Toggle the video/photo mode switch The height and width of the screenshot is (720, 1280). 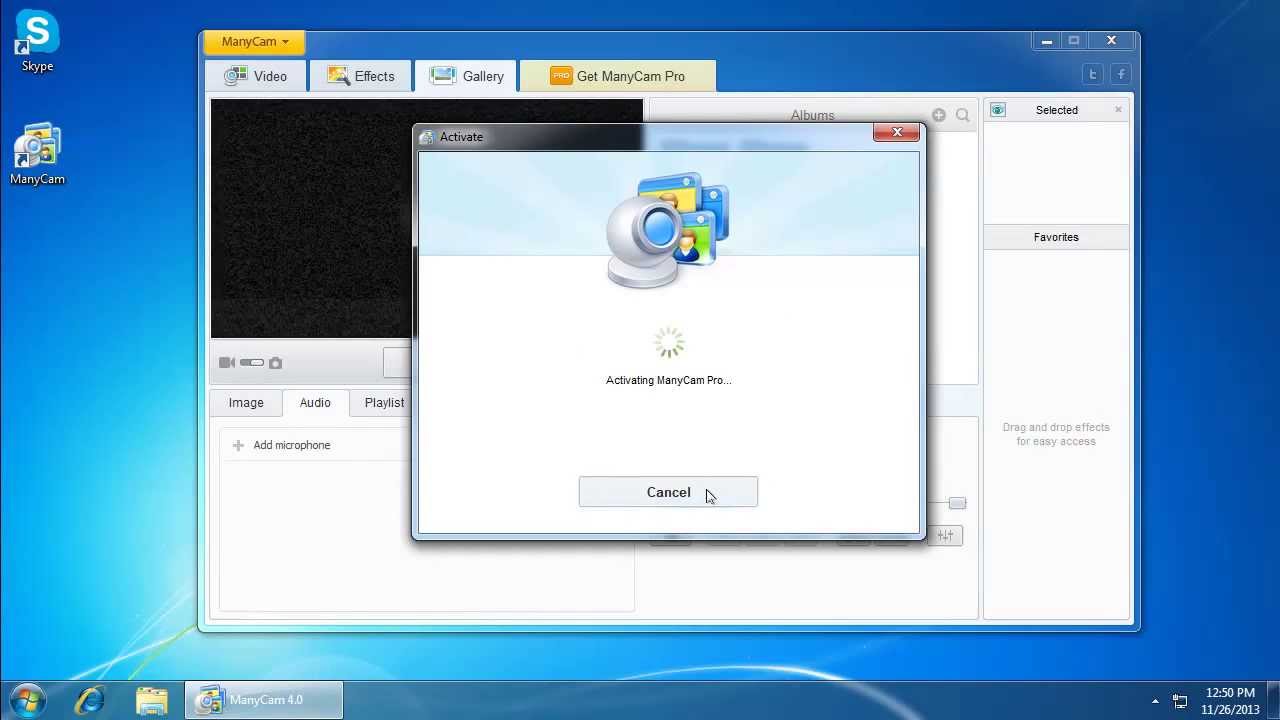[252, 363]
